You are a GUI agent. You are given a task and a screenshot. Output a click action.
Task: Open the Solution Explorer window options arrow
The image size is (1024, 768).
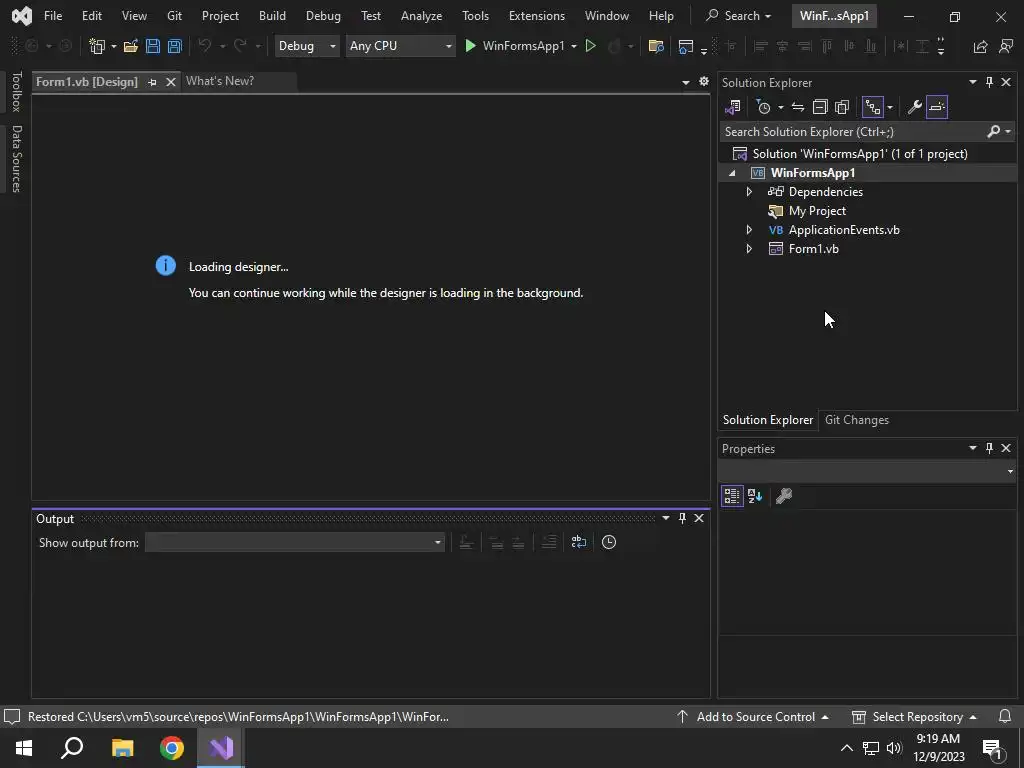tap(972, 82)
